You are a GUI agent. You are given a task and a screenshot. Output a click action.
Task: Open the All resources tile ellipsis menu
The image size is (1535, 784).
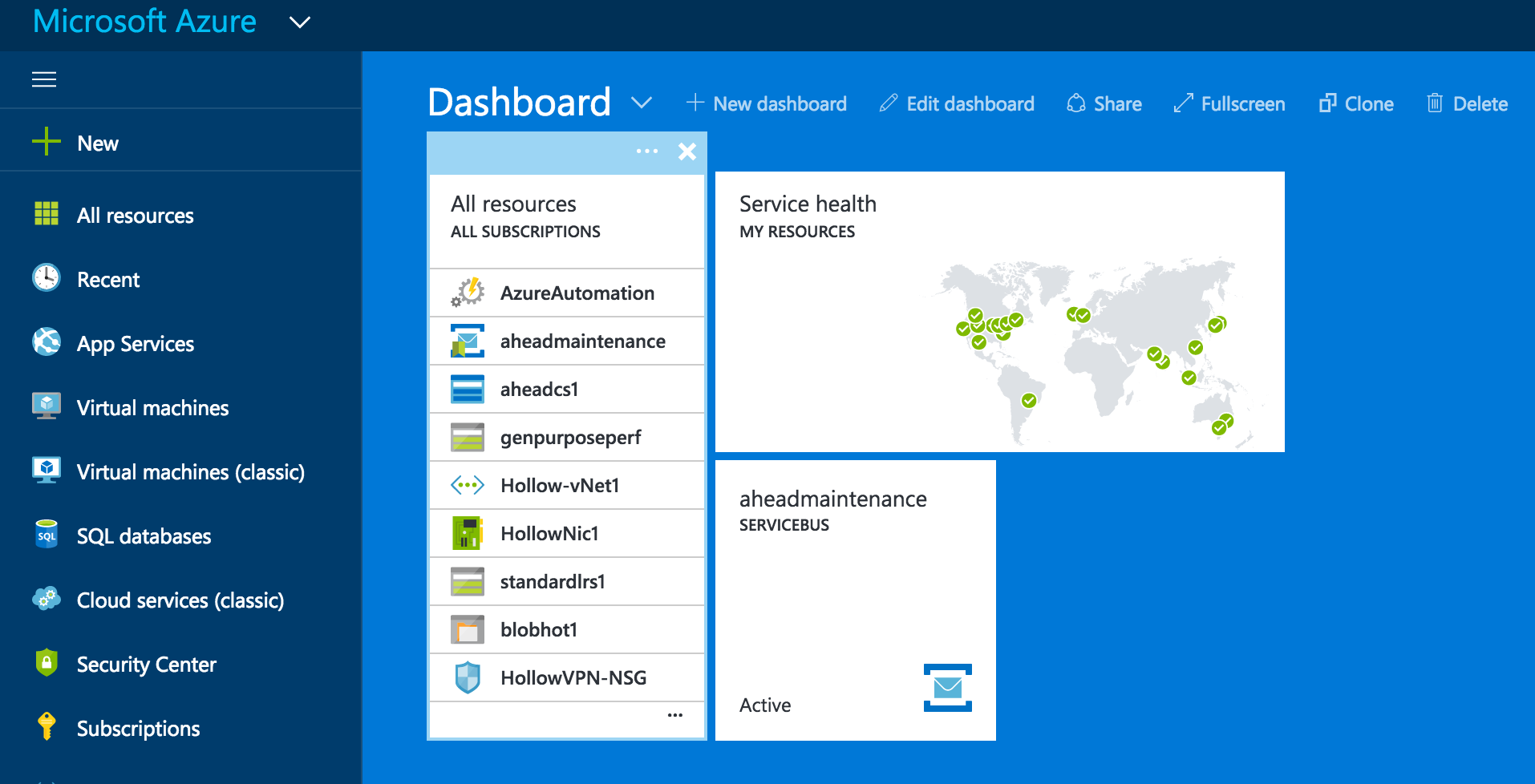pyautogui.click(x=646, y=151)
